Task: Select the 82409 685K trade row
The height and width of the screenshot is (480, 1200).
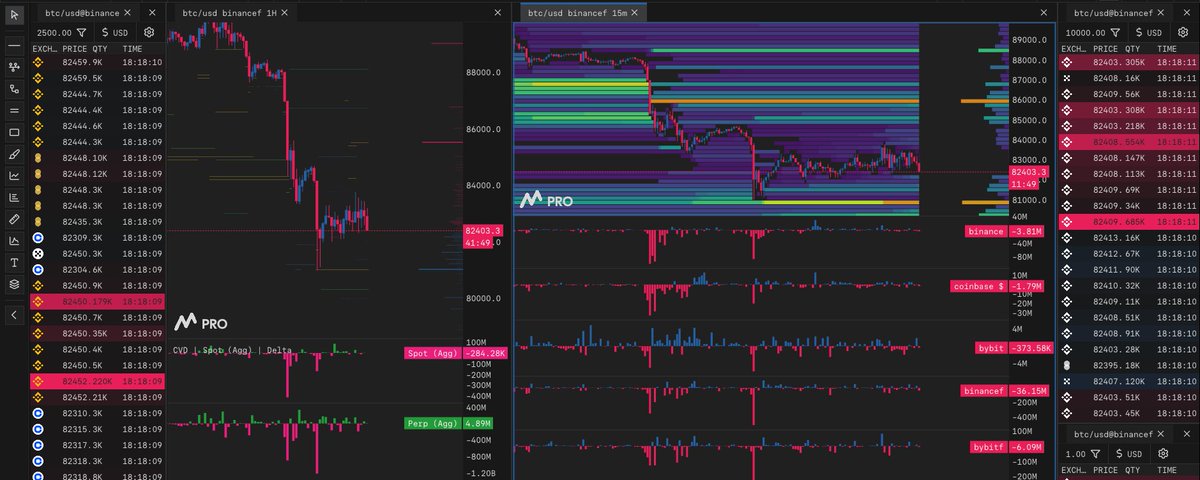Action: click(1127, 221)
